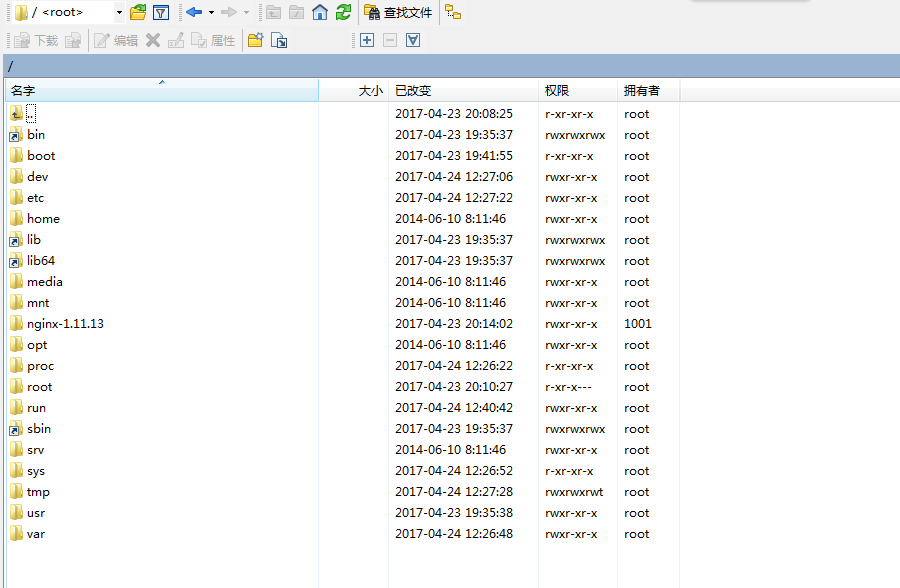The height and width of the screenshot is (588, 900).
Task: Click the select all checkmark icon
Action: 413,40
